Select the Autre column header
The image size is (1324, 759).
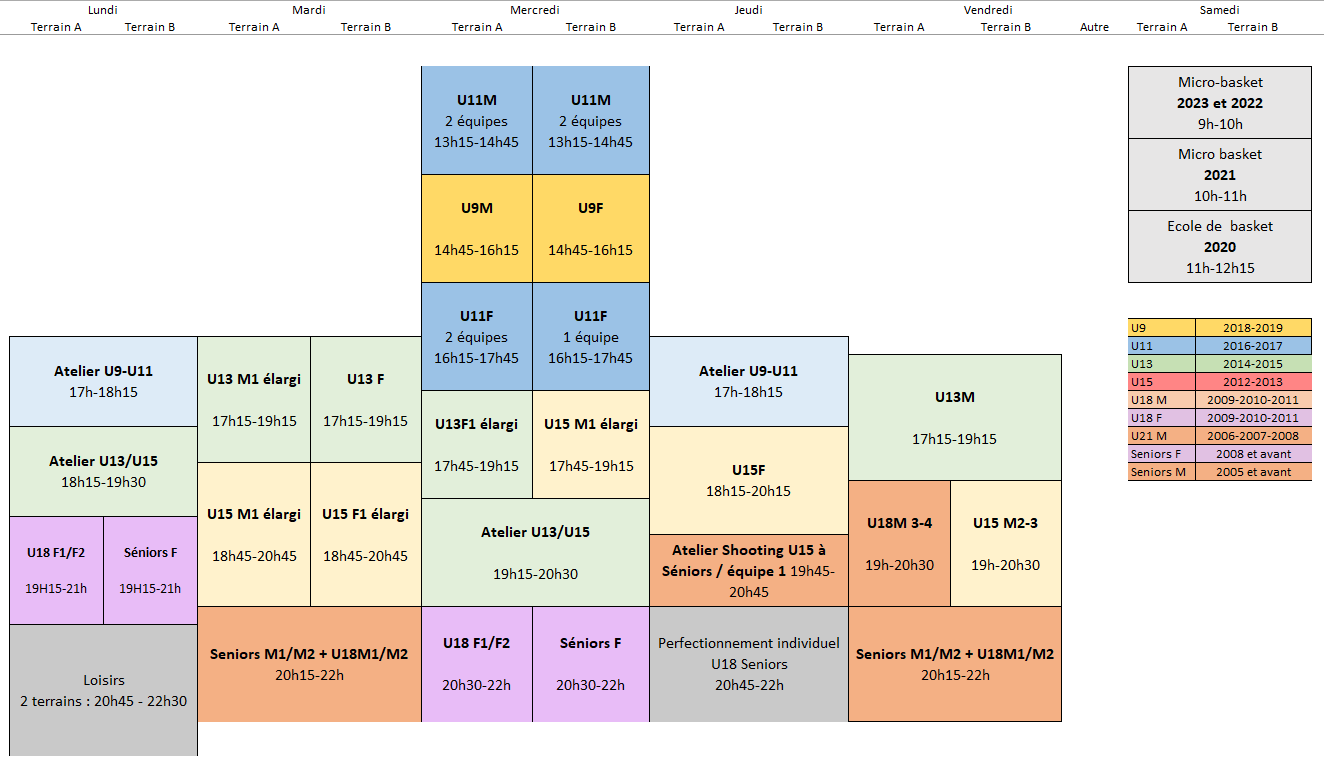coord(1095,27)
